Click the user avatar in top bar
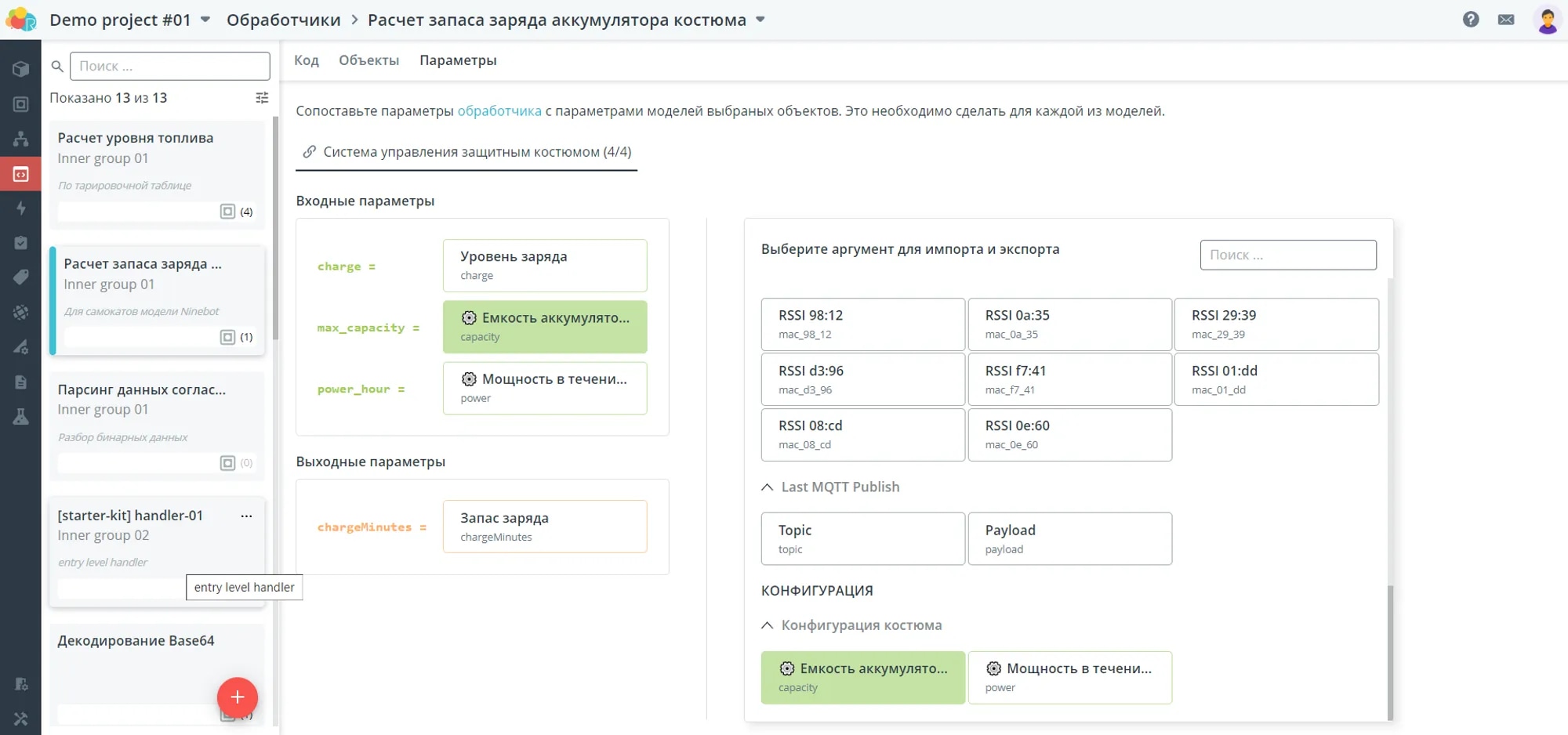The width and height of the screenshot is (1568, 735). click(x=1547, y=20)
